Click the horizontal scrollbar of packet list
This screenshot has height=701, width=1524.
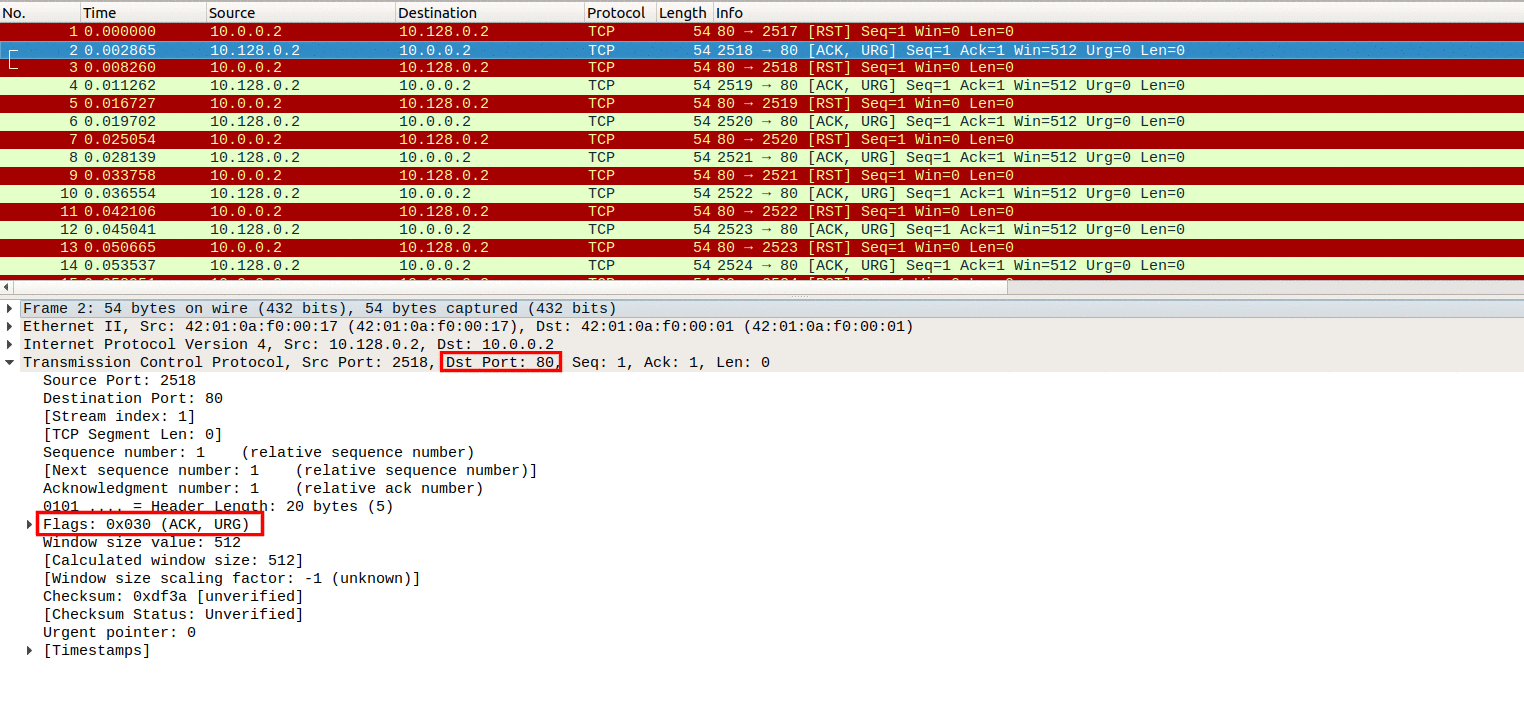click(510, 288)
